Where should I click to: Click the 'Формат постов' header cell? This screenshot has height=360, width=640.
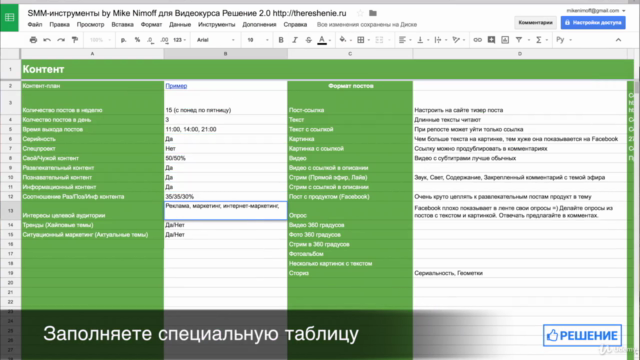tap(350, 86)
